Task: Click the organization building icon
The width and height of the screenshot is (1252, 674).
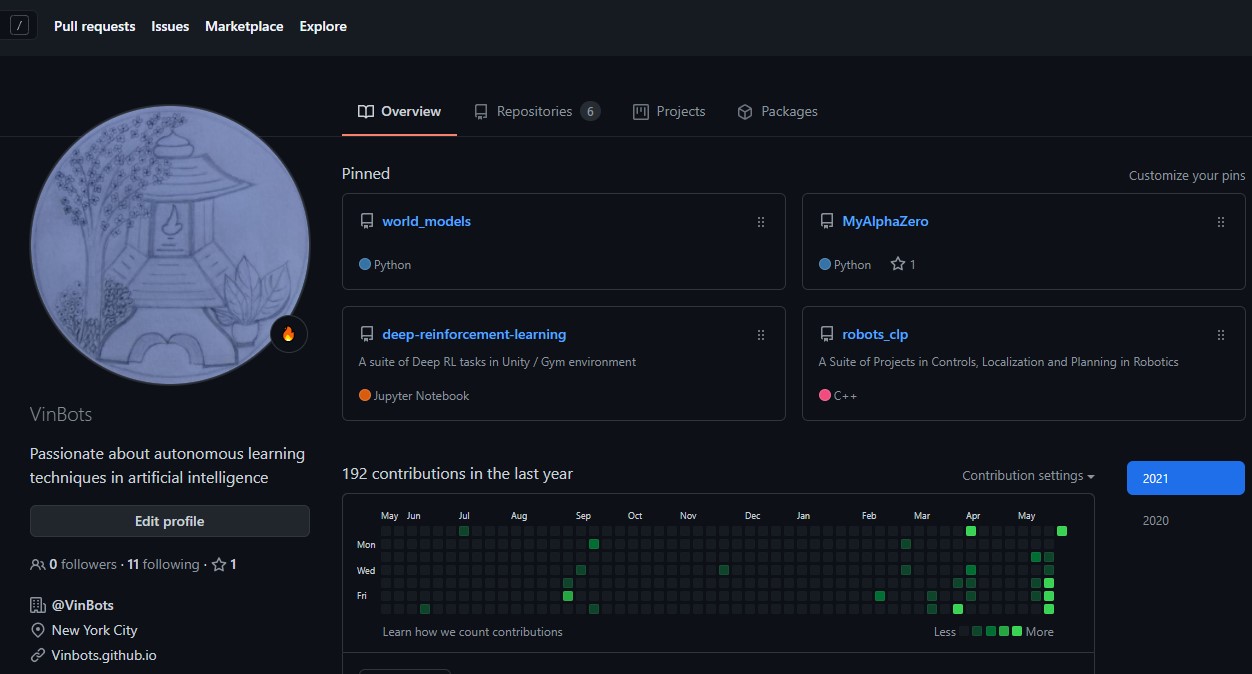Action: point(38,605)
